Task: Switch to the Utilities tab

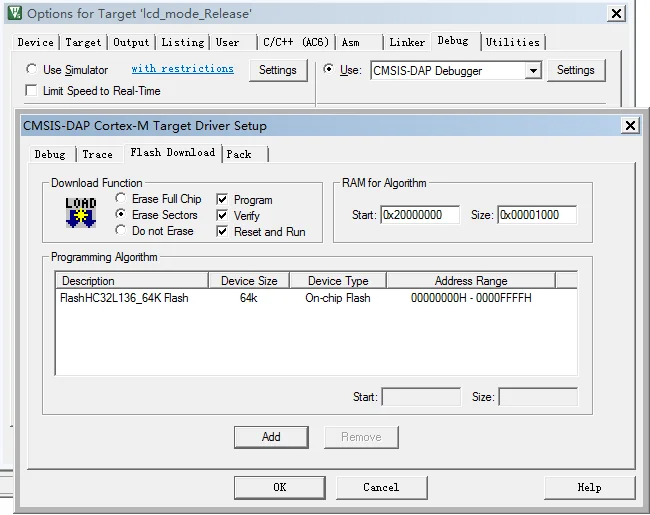Action: (x=512, y=42)
